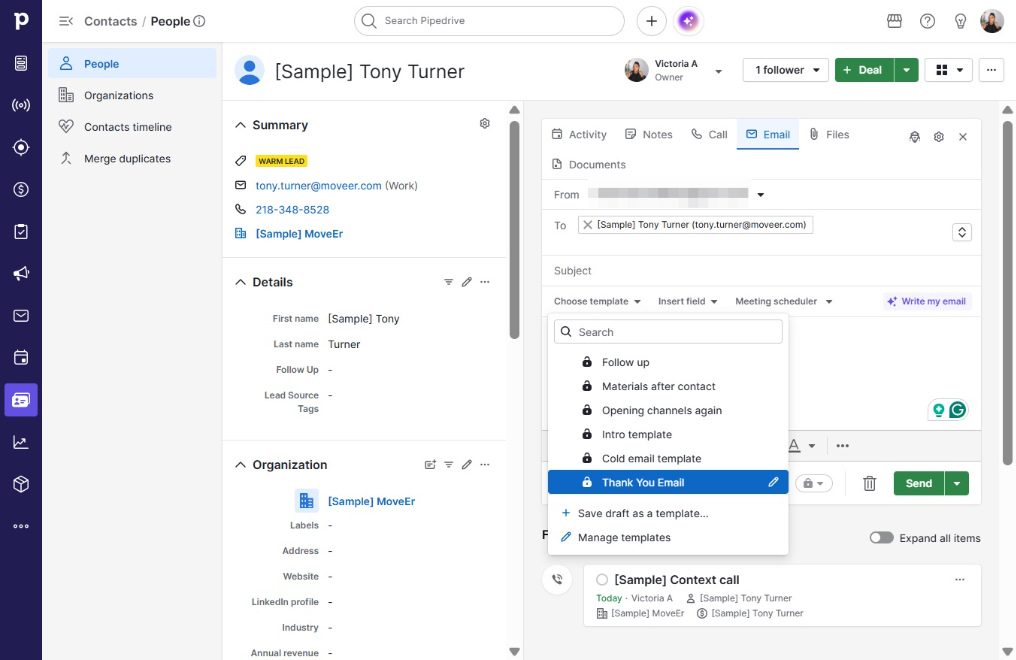Open the Send options dropdown arrow

coord(956,483)
